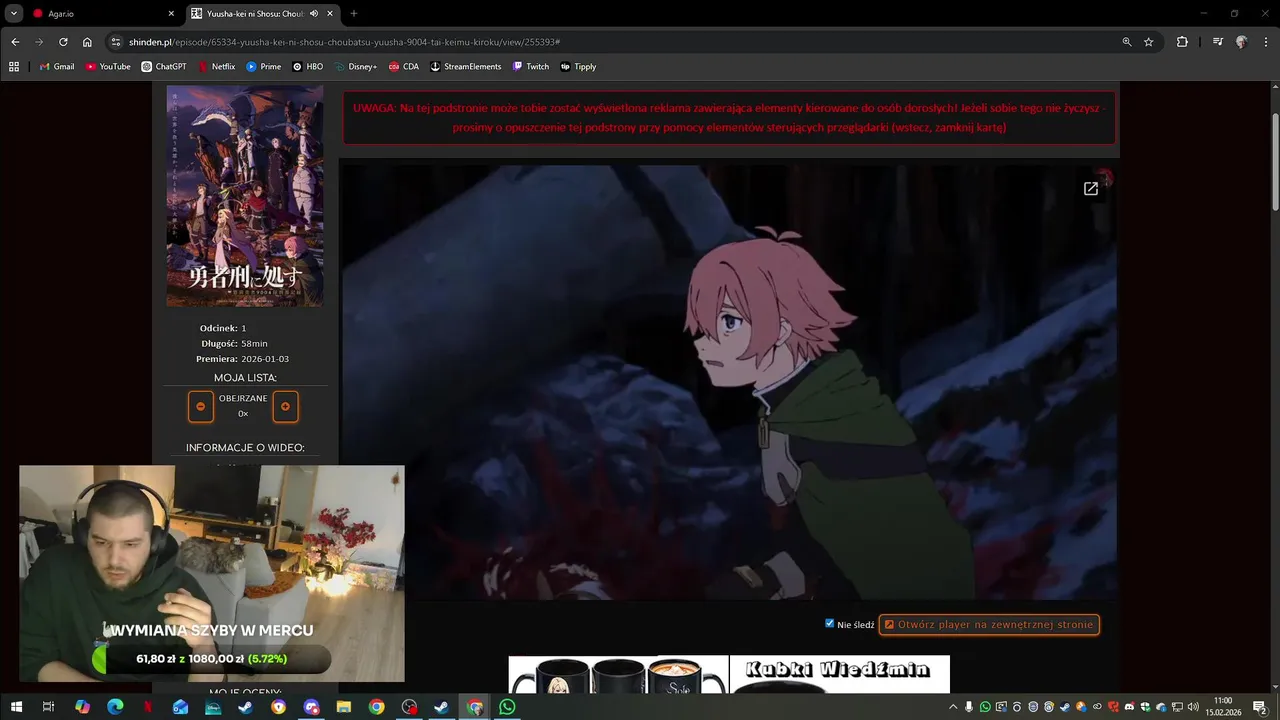Open the Twitch bookmark
This screenshot has width=1280, height=720.
(531, 66)
